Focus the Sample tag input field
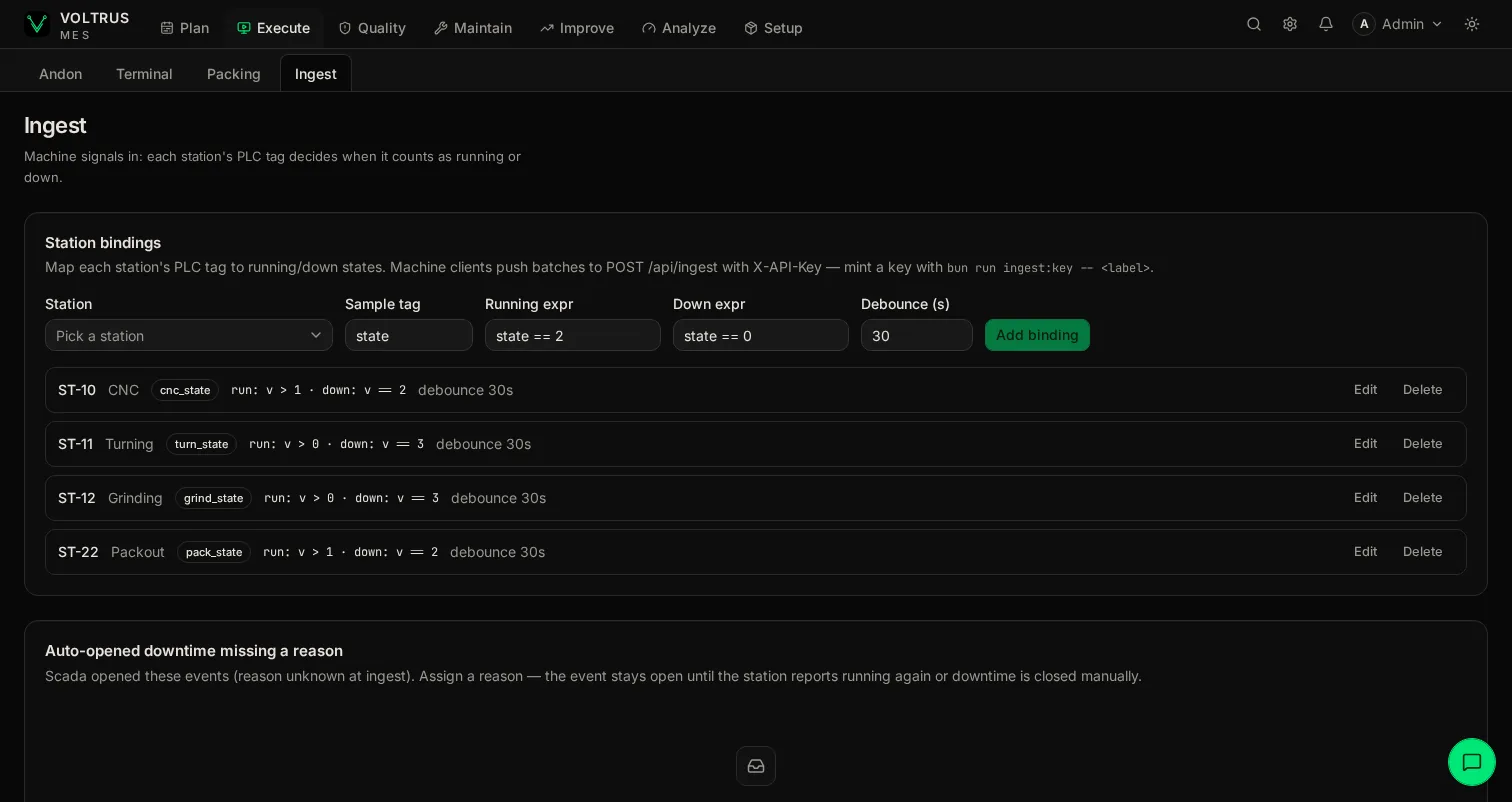 click(409, 335)
